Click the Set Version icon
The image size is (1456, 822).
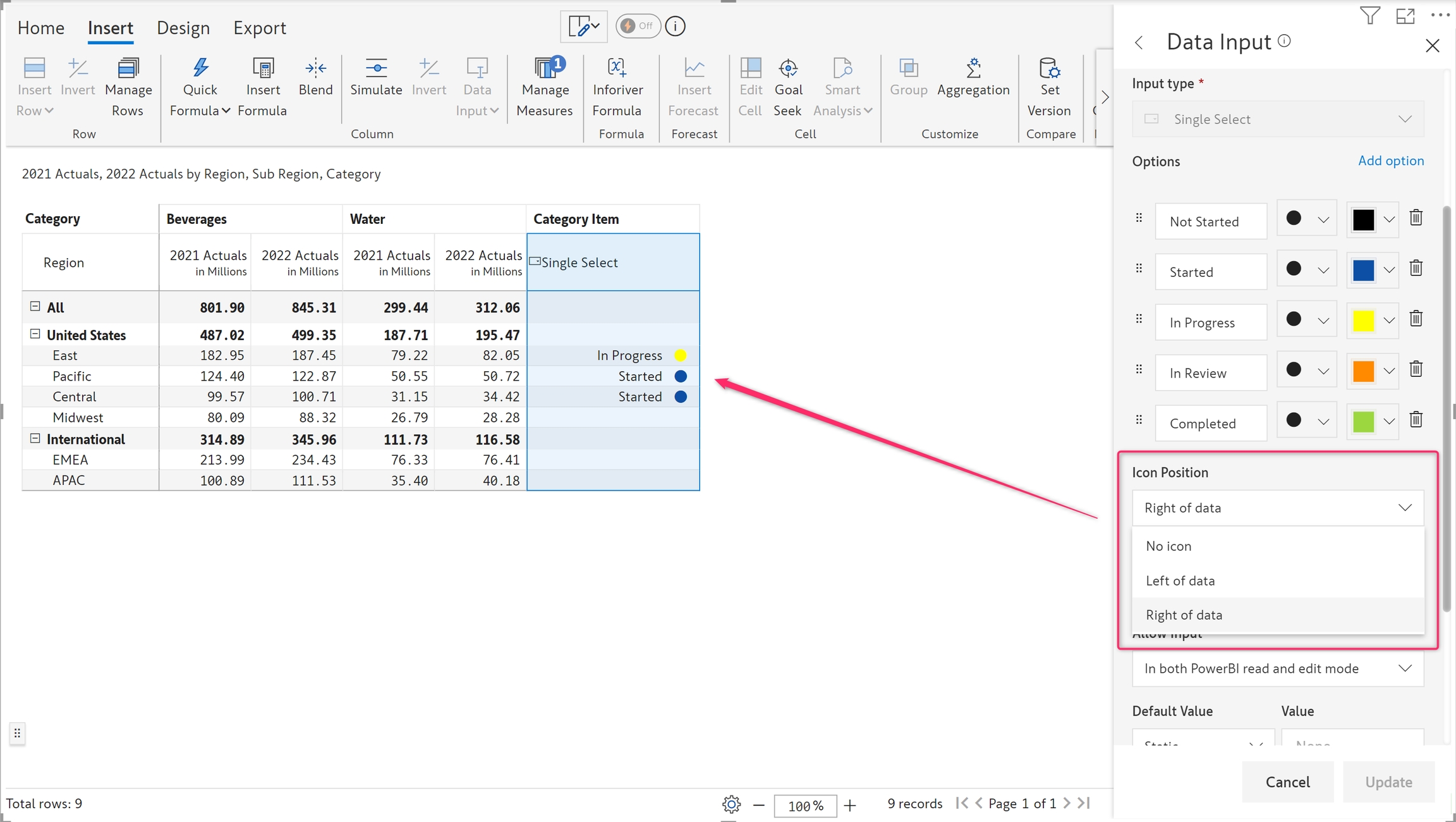click(1048, 68)
